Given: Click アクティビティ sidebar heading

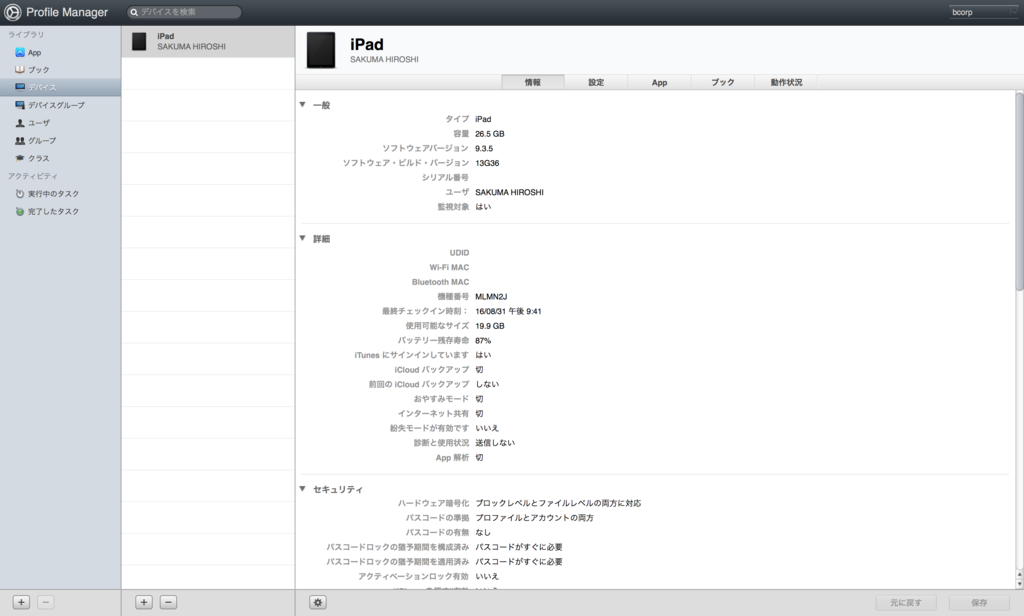Looking at the screenshot, I should (x=33, y=176).
